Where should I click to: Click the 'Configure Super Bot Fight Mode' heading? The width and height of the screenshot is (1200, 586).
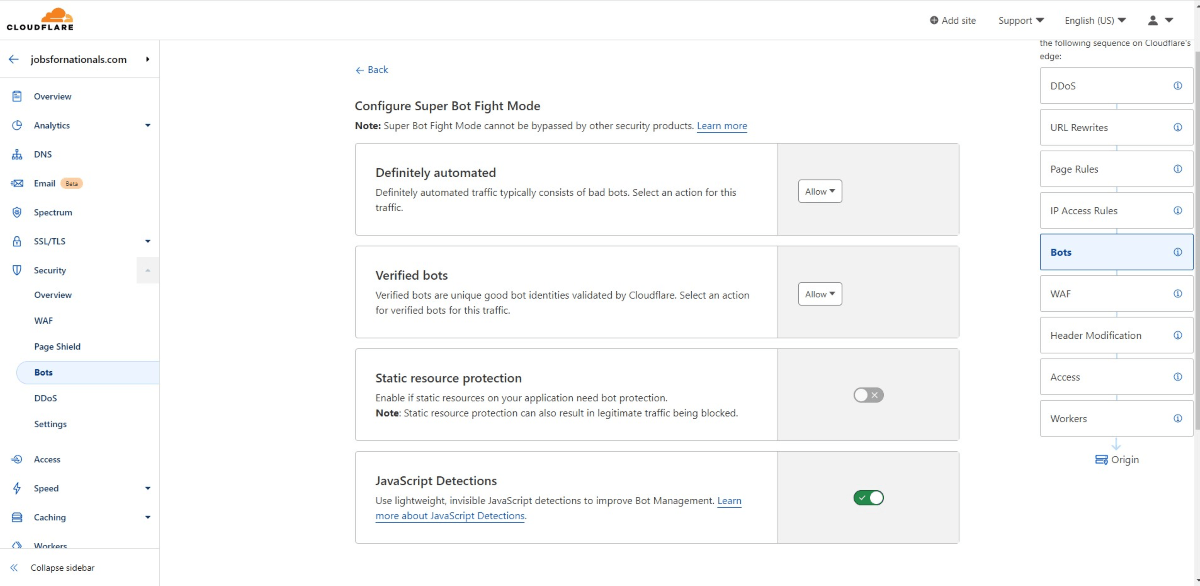[x=447, y=106]
